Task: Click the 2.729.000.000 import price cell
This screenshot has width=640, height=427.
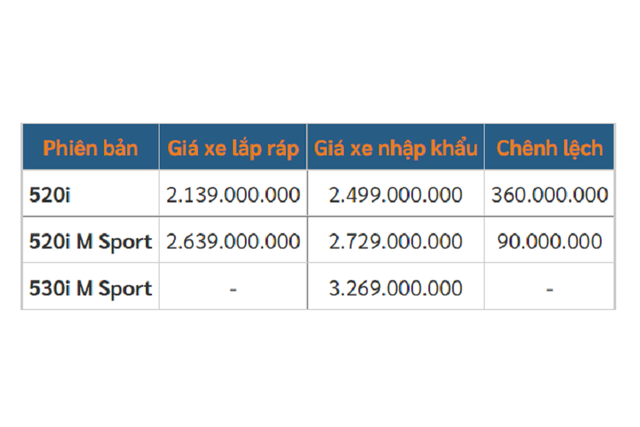Action: 395,242
